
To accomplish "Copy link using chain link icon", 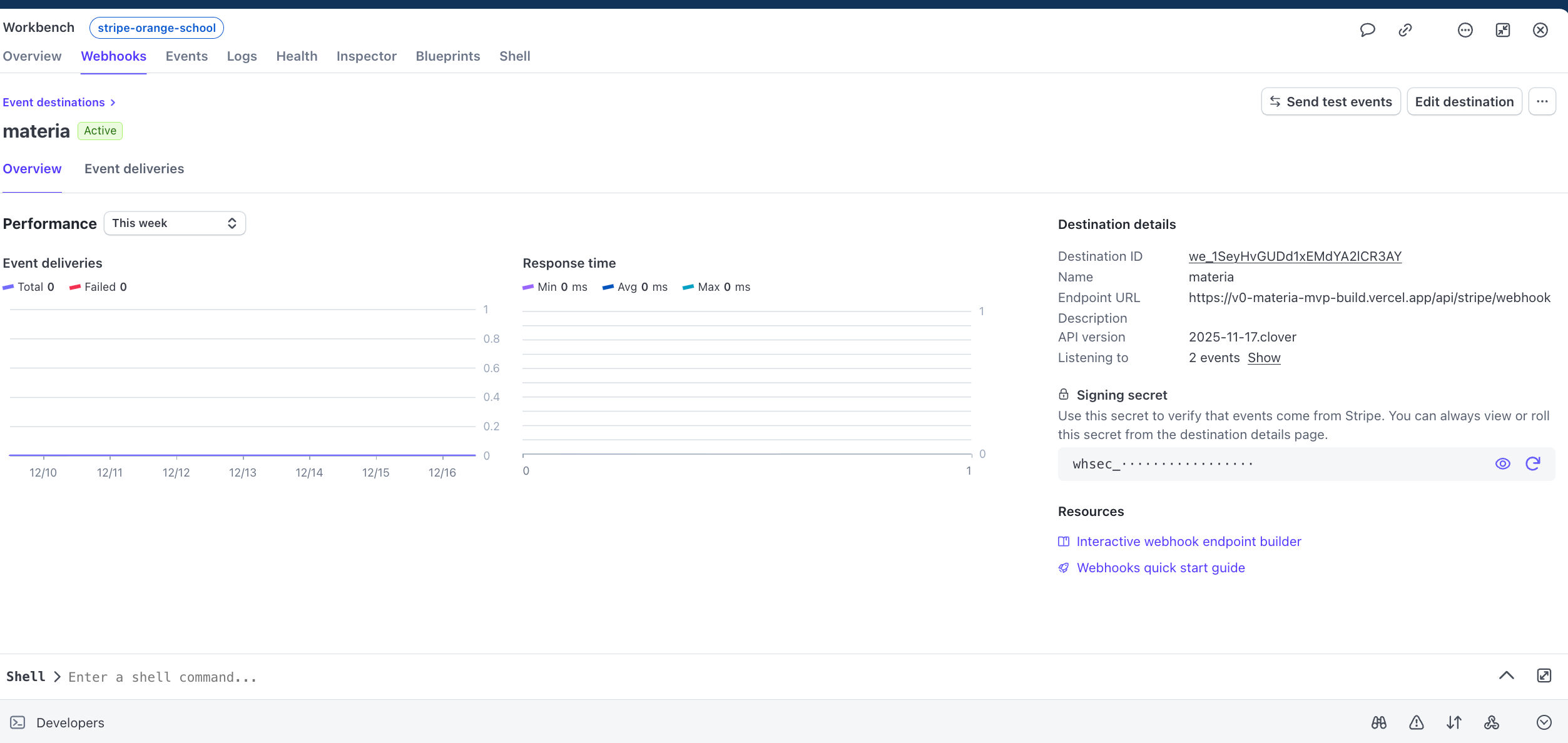I will pyautogui.click(x=1405, y=30).
